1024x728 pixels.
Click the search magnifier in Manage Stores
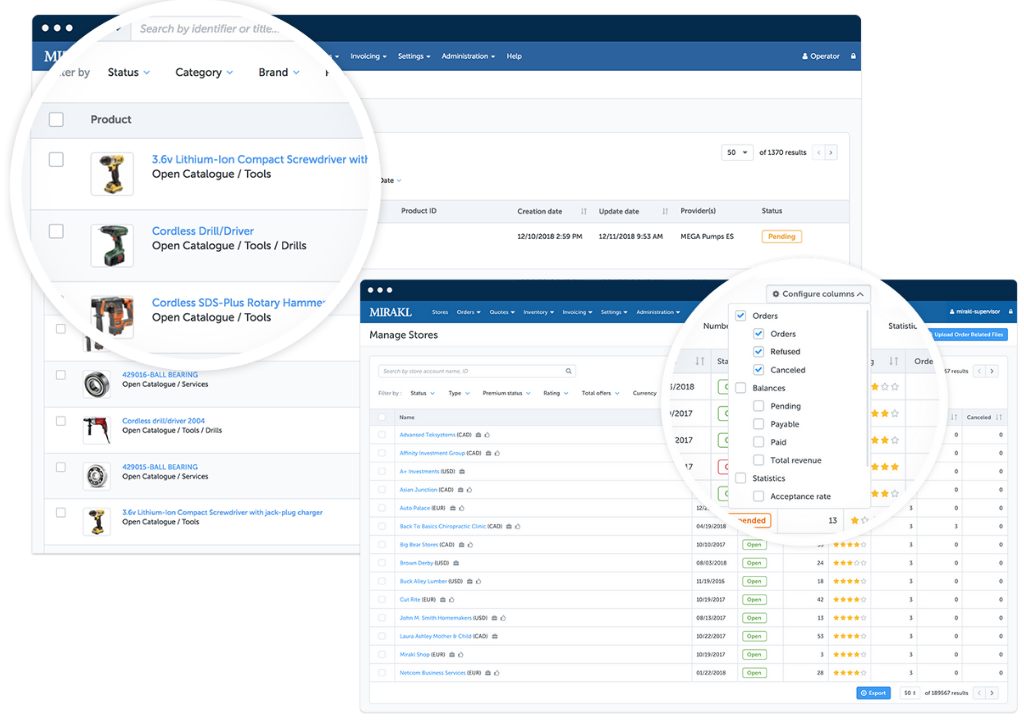[x=568, y=371]
